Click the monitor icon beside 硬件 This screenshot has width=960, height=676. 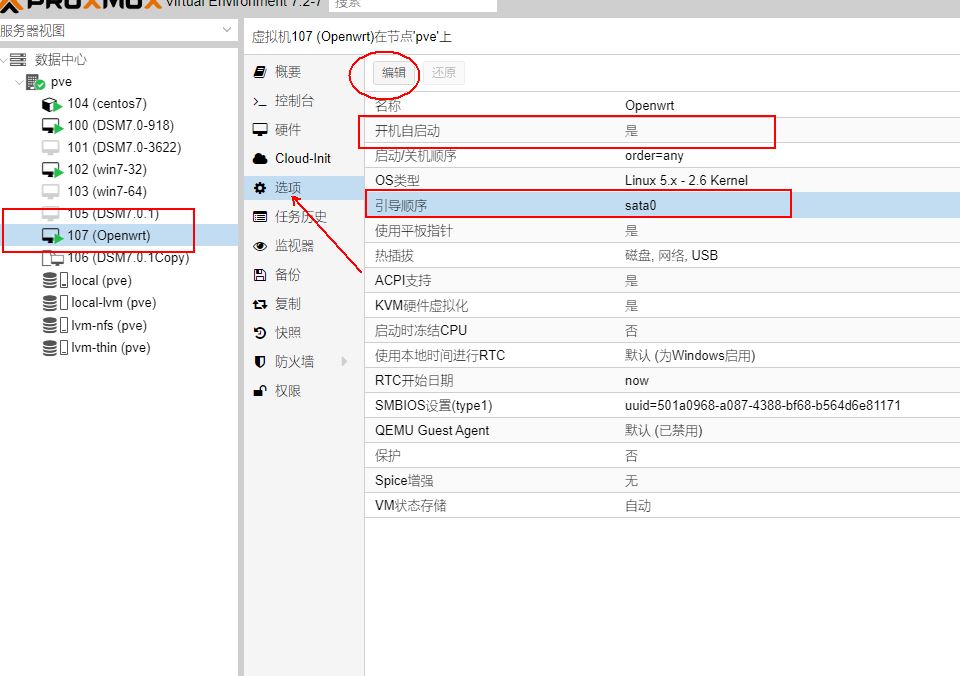(260, 130)
